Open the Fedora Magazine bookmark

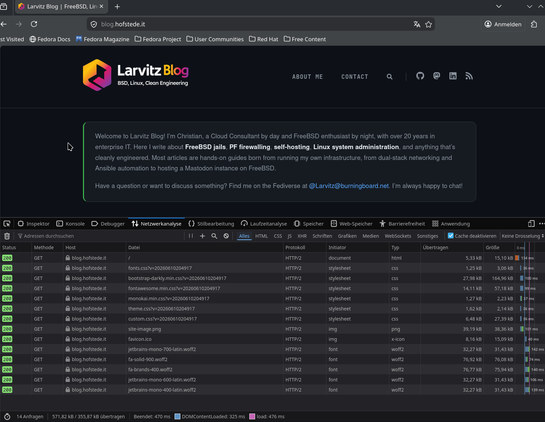click(103, 39)
